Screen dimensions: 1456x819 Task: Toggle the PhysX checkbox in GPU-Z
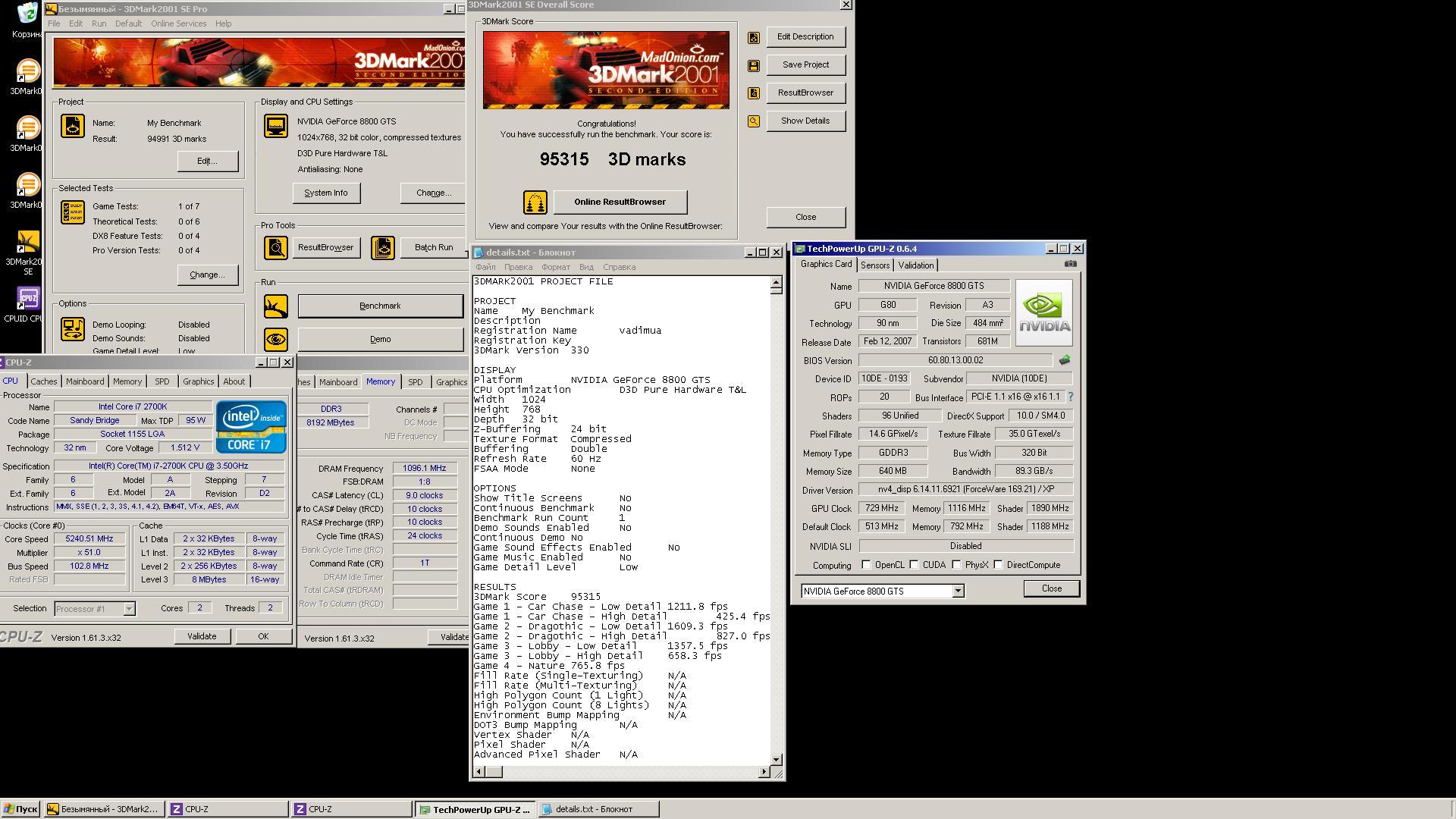pos(957,565)
